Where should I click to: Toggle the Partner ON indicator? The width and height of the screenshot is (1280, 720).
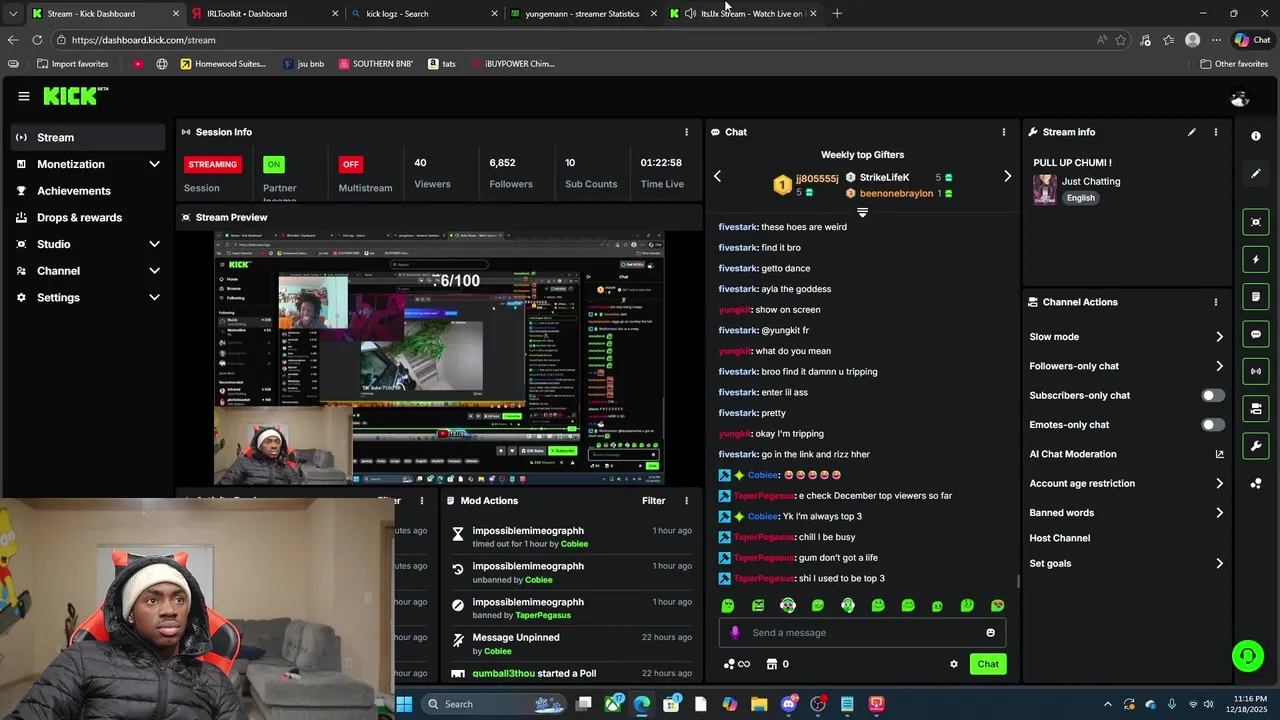pyautogui.click(x=273, y=164)
